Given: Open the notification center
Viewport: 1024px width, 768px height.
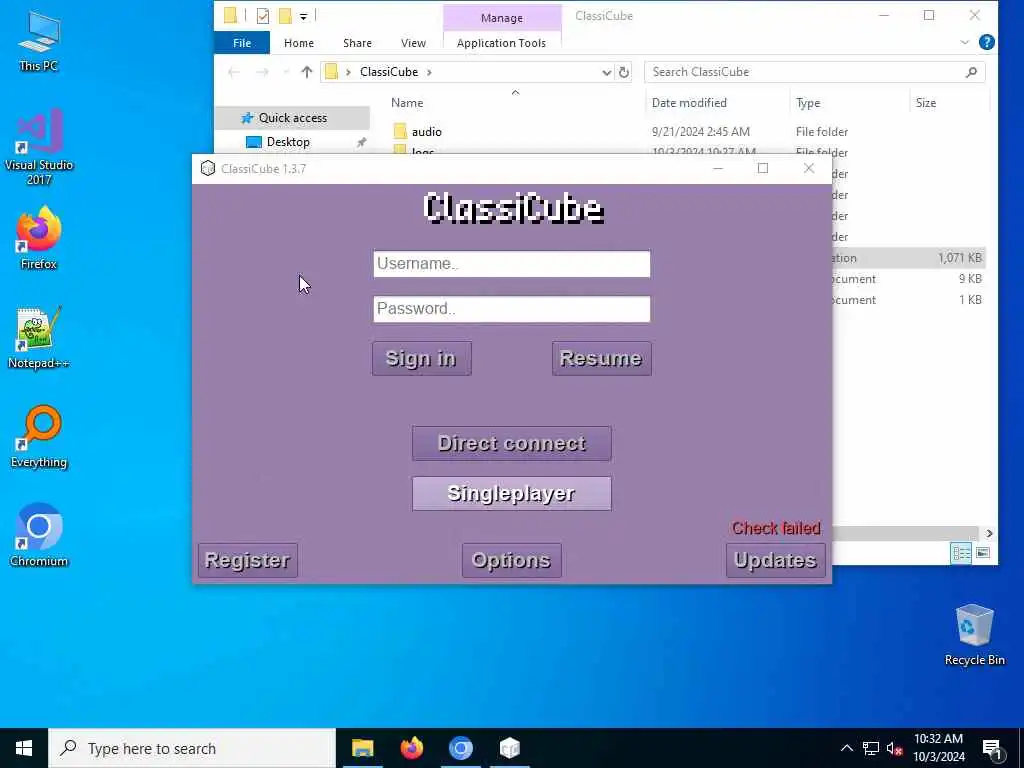Looking at the screenshot, I should click(993, 748).
